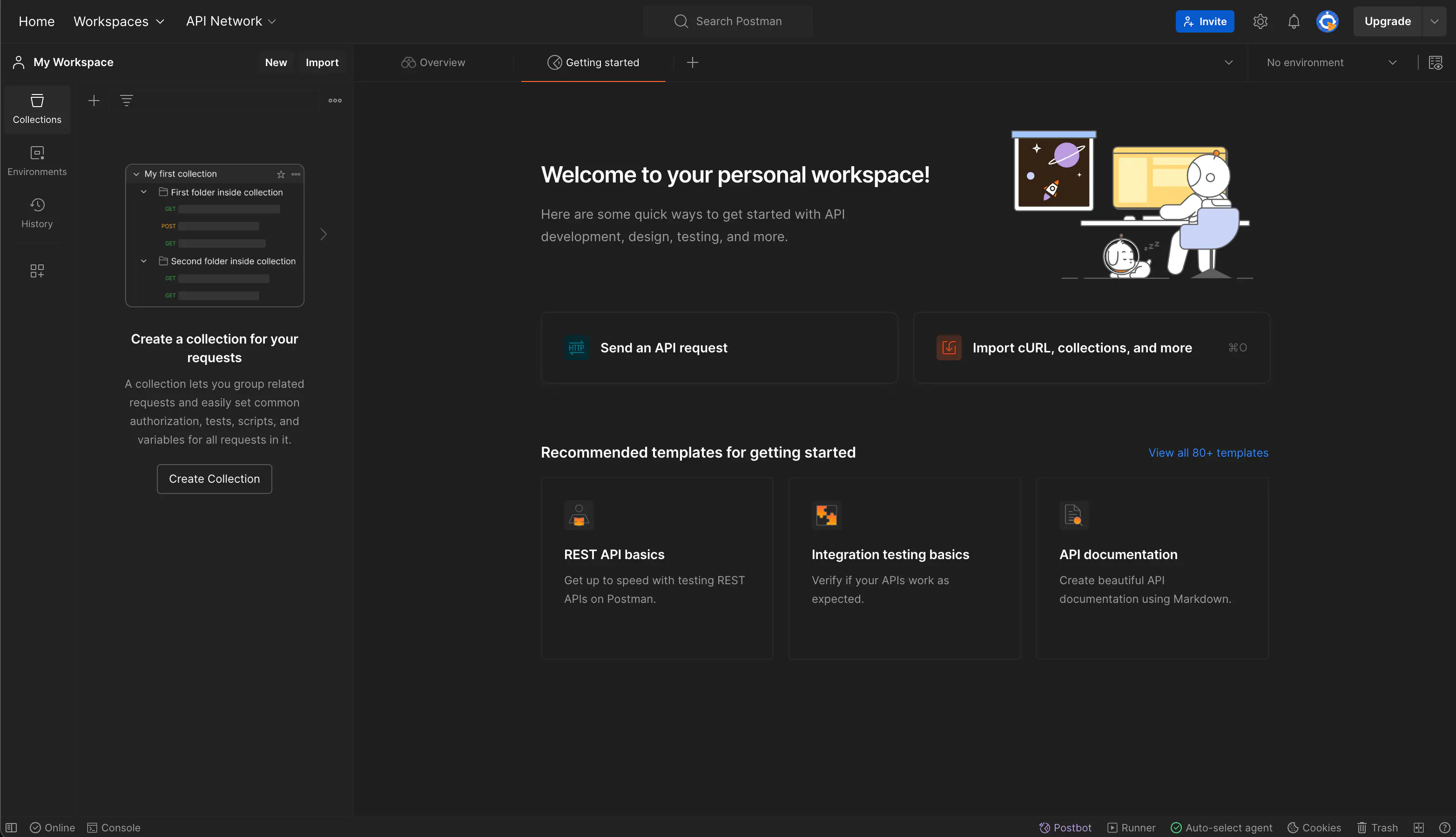Toggle sidebar visibility from status bar
The height and width of the screenshot is (837, 1456).
coord(12,828)
